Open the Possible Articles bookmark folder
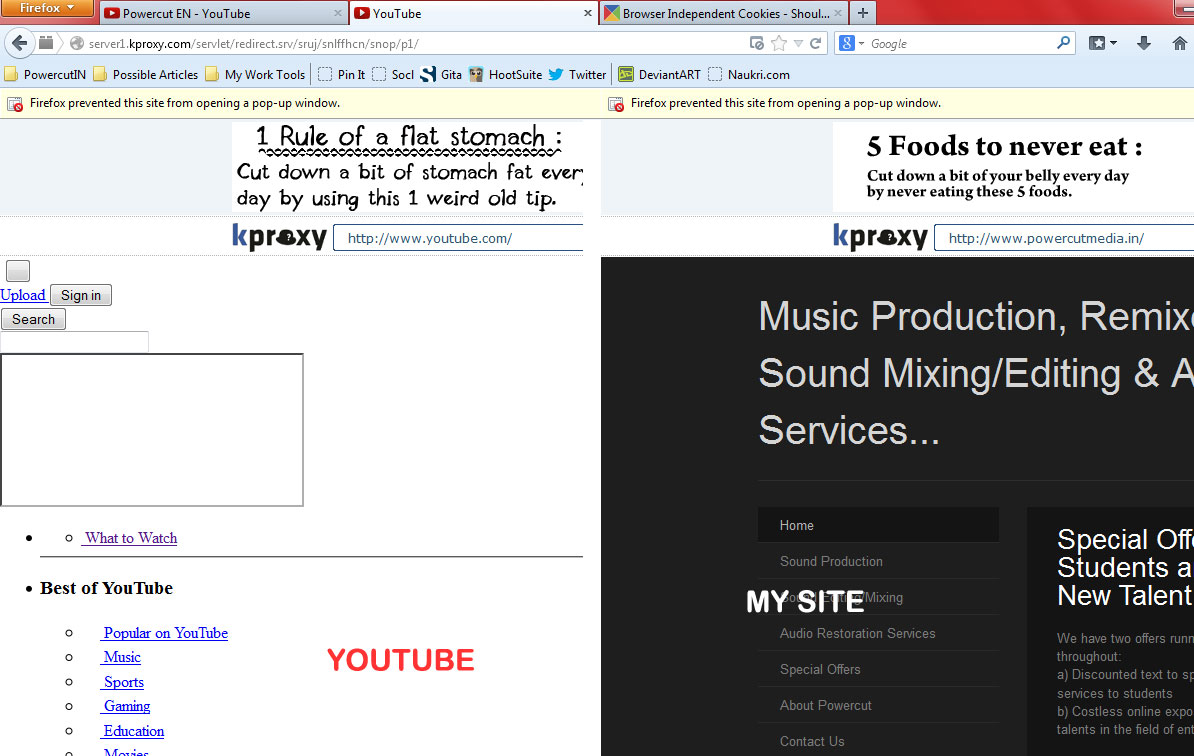 coord(146,75)
